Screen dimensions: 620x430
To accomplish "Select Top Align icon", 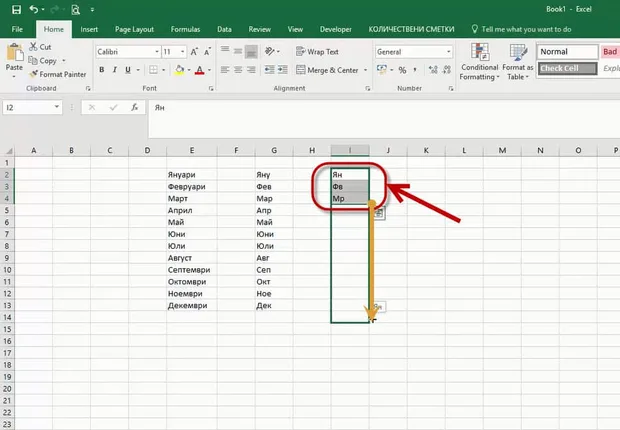I will (x=225, y=51).
